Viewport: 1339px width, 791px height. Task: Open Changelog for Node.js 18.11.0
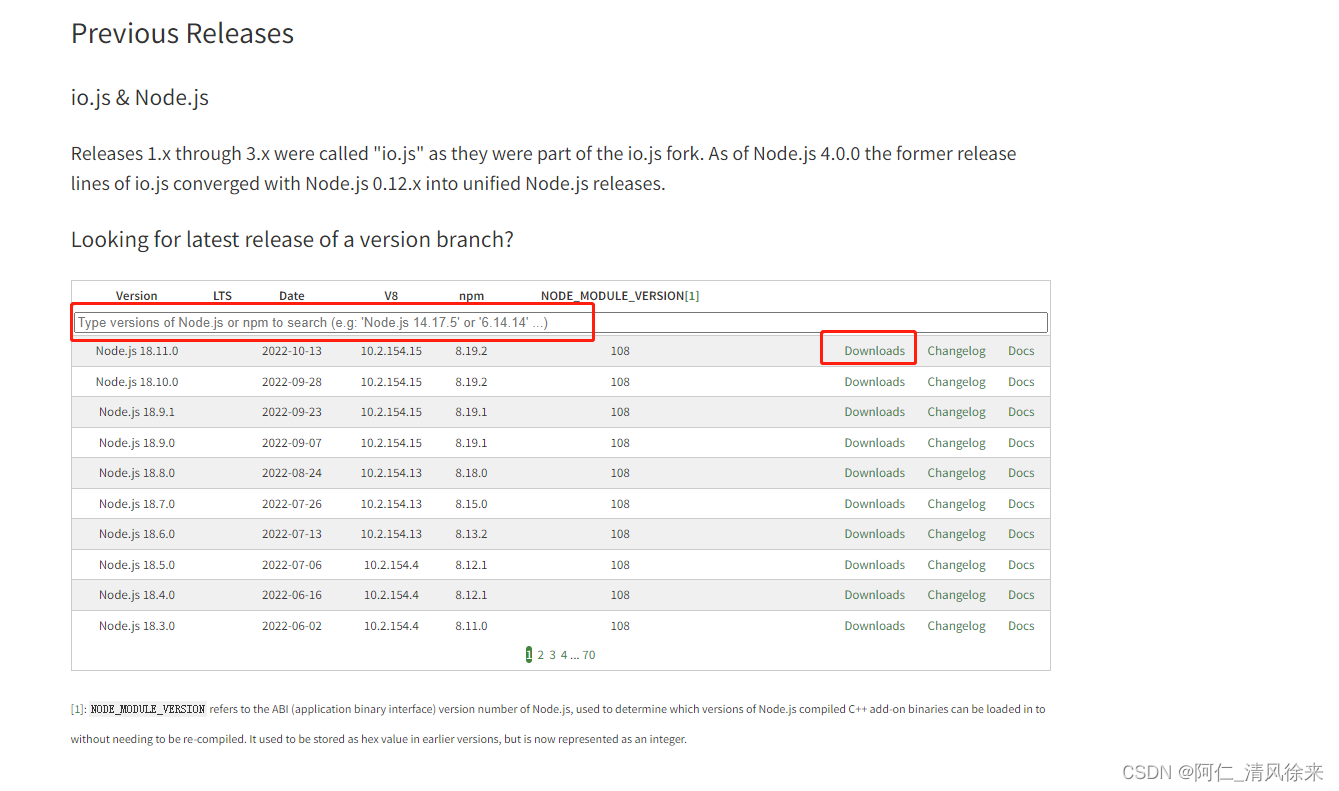(956, 351)
